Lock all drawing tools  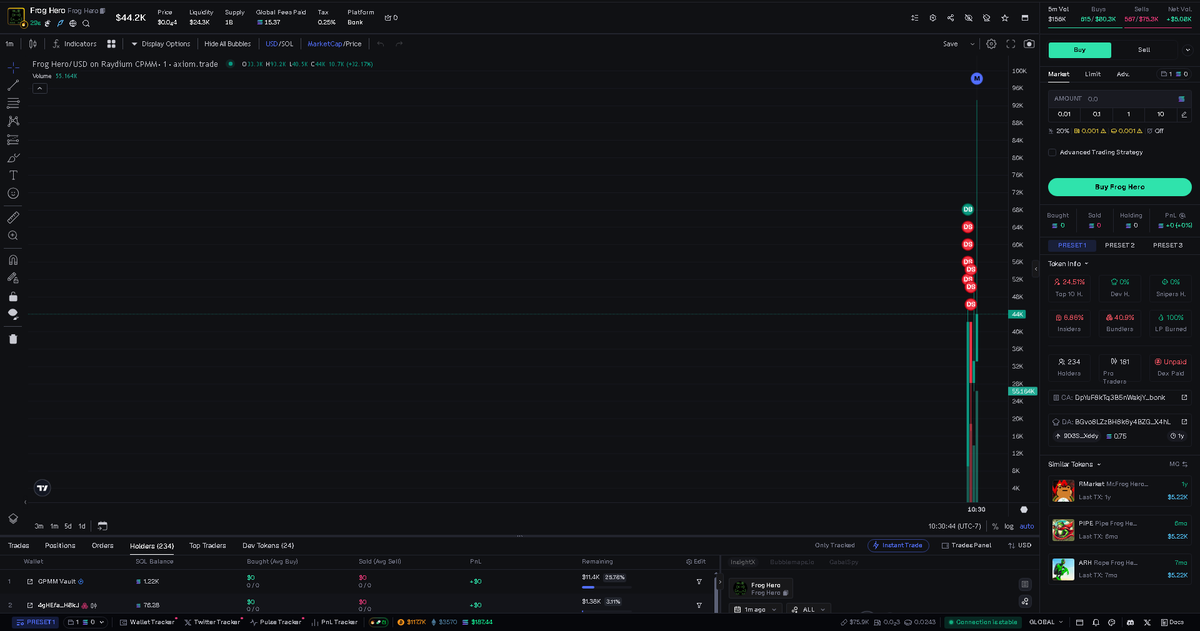click(x=13, y=296)
